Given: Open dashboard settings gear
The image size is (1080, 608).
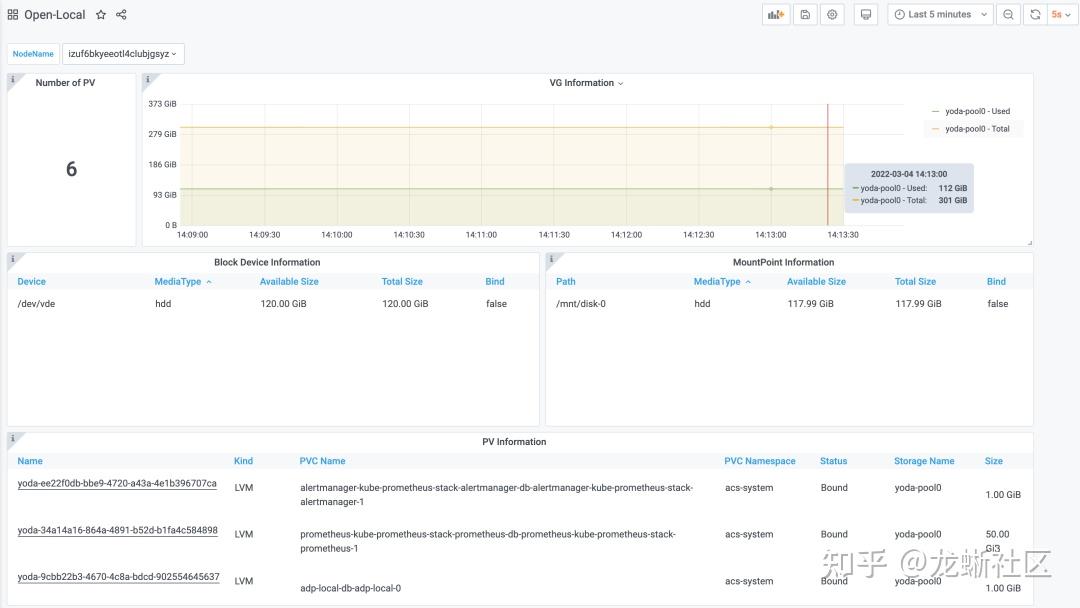Looking at the screenshot, I should [832, 14].
